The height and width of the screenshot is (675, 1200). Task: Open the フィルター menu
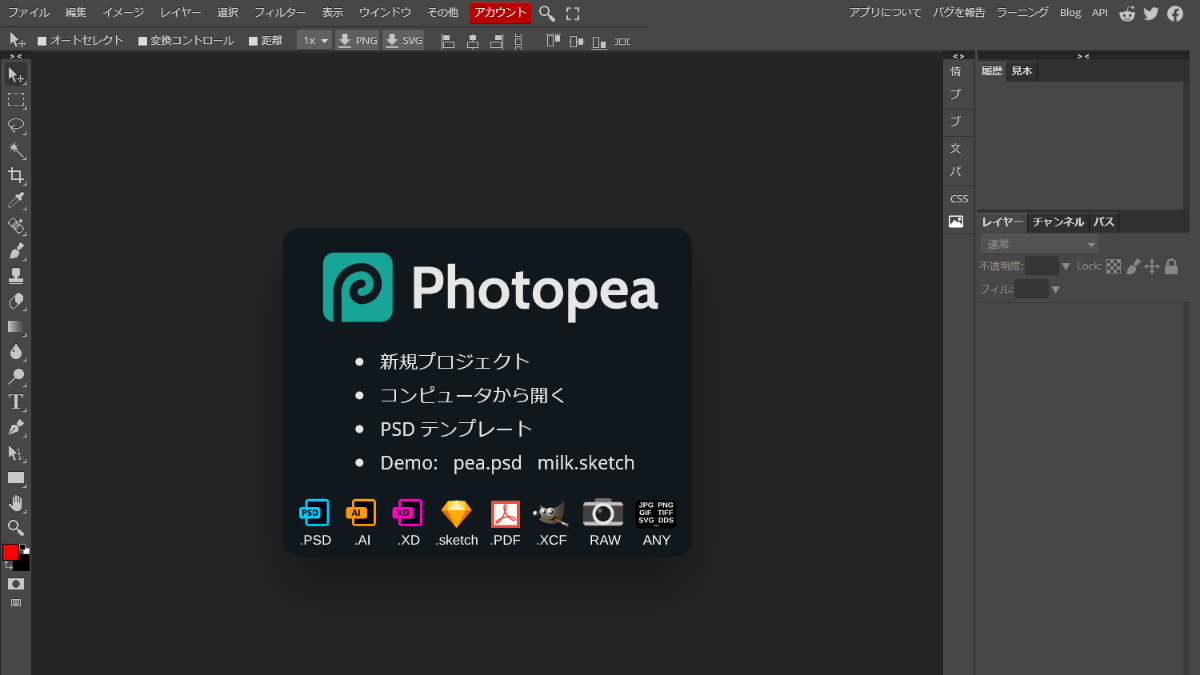point(280,13)
